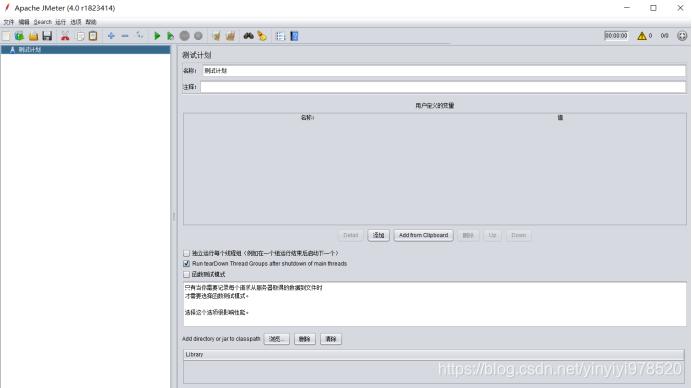Click Start no pauses icon
Viewport: 692px width, 388px height.
tap(170, 36)
